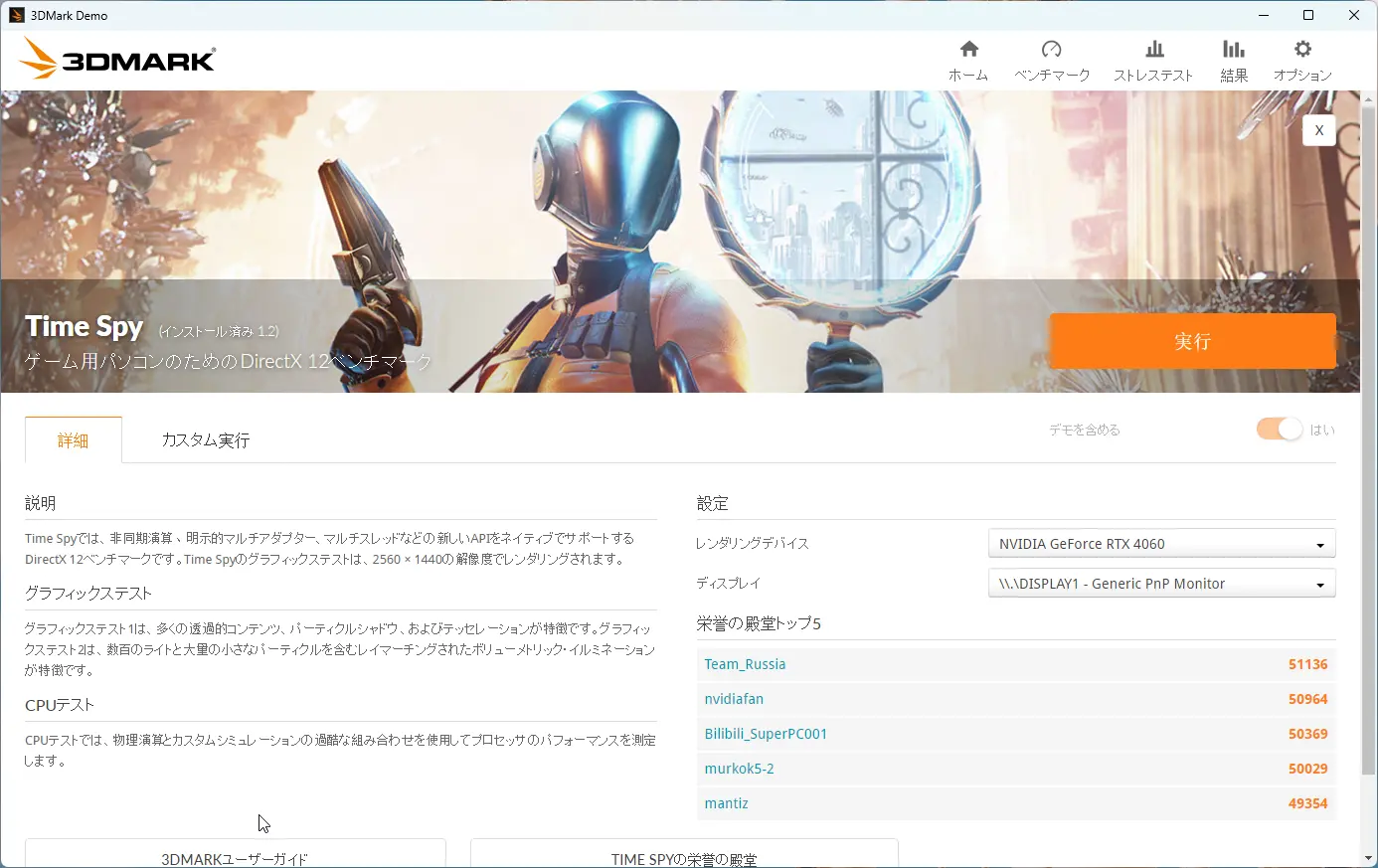This screenshot has height=868, width=1378.
Task: Click the 説明 heading
Action: 41,503
